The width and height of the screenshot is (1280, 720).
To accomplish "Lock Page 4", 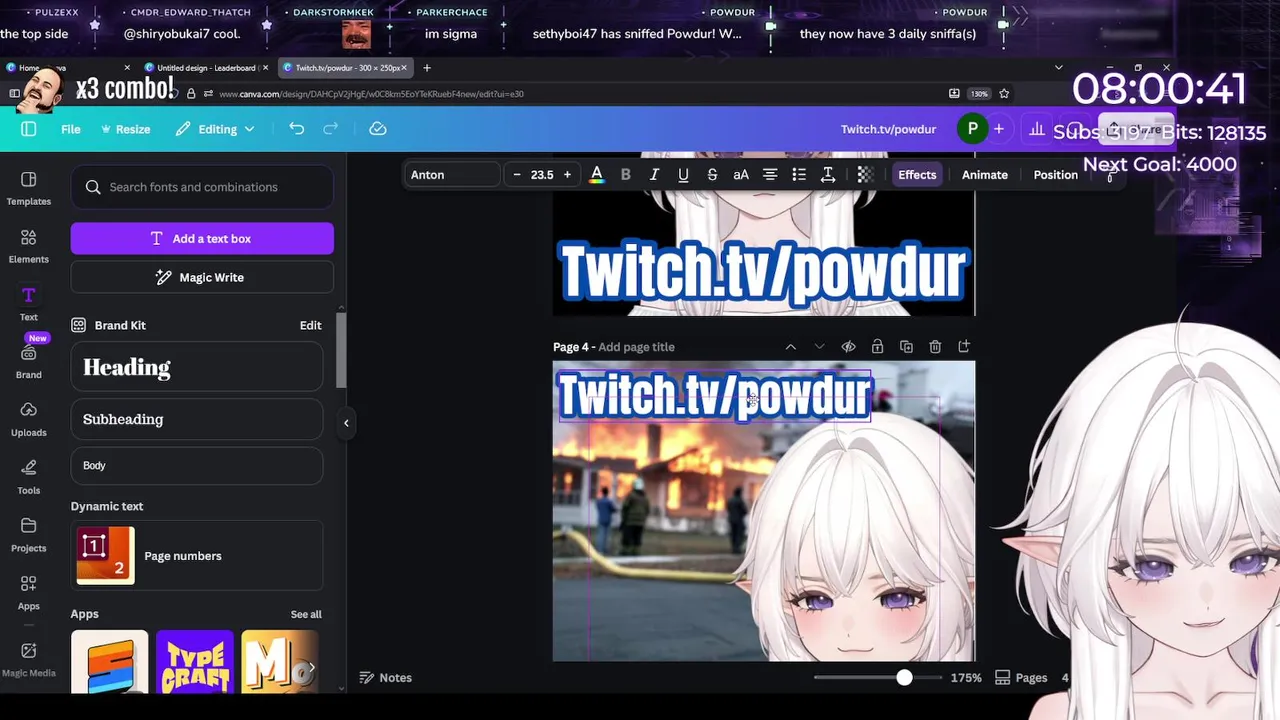I will (x=877, y=347).
